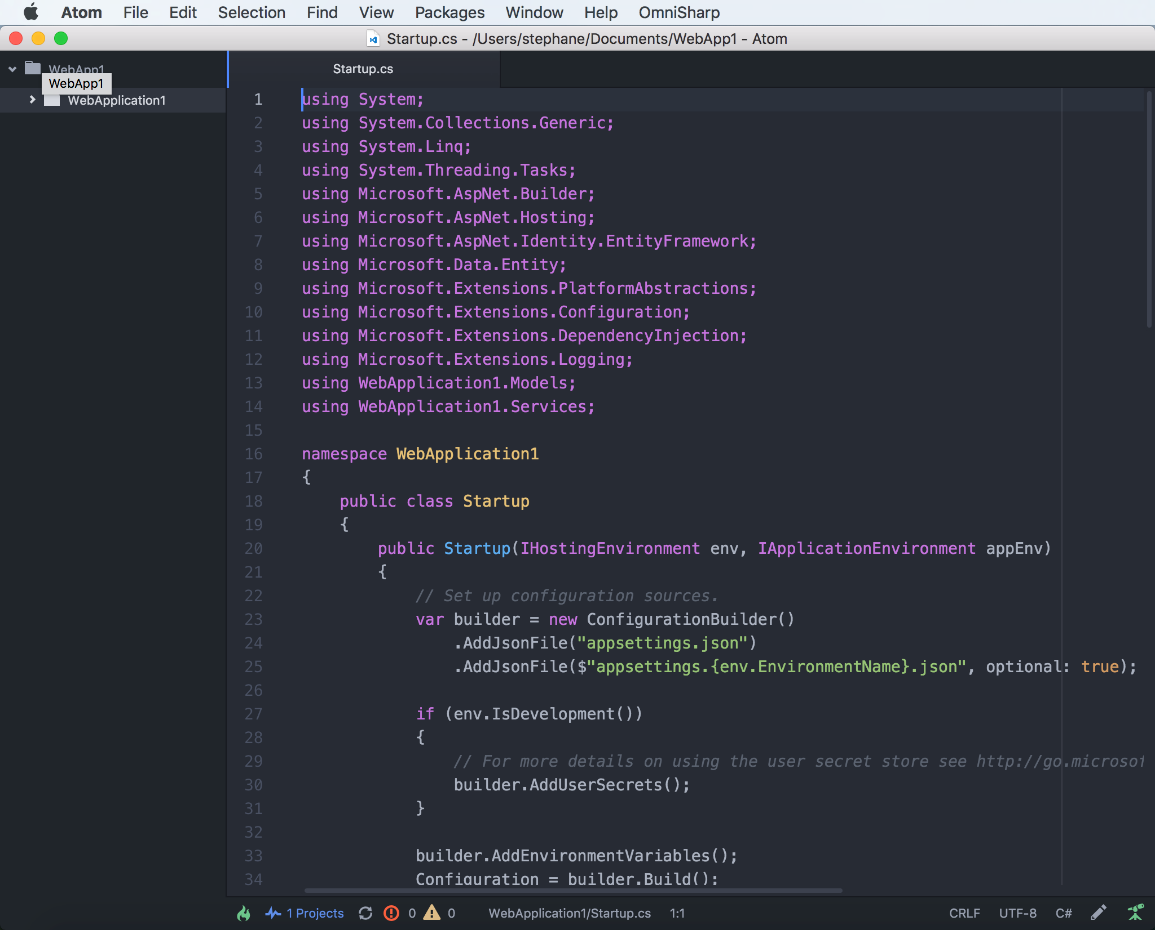This screenshot has height=930, width=1155.
Task: Click '"appsettings.json"' string literal
Action: pos(662,643)
